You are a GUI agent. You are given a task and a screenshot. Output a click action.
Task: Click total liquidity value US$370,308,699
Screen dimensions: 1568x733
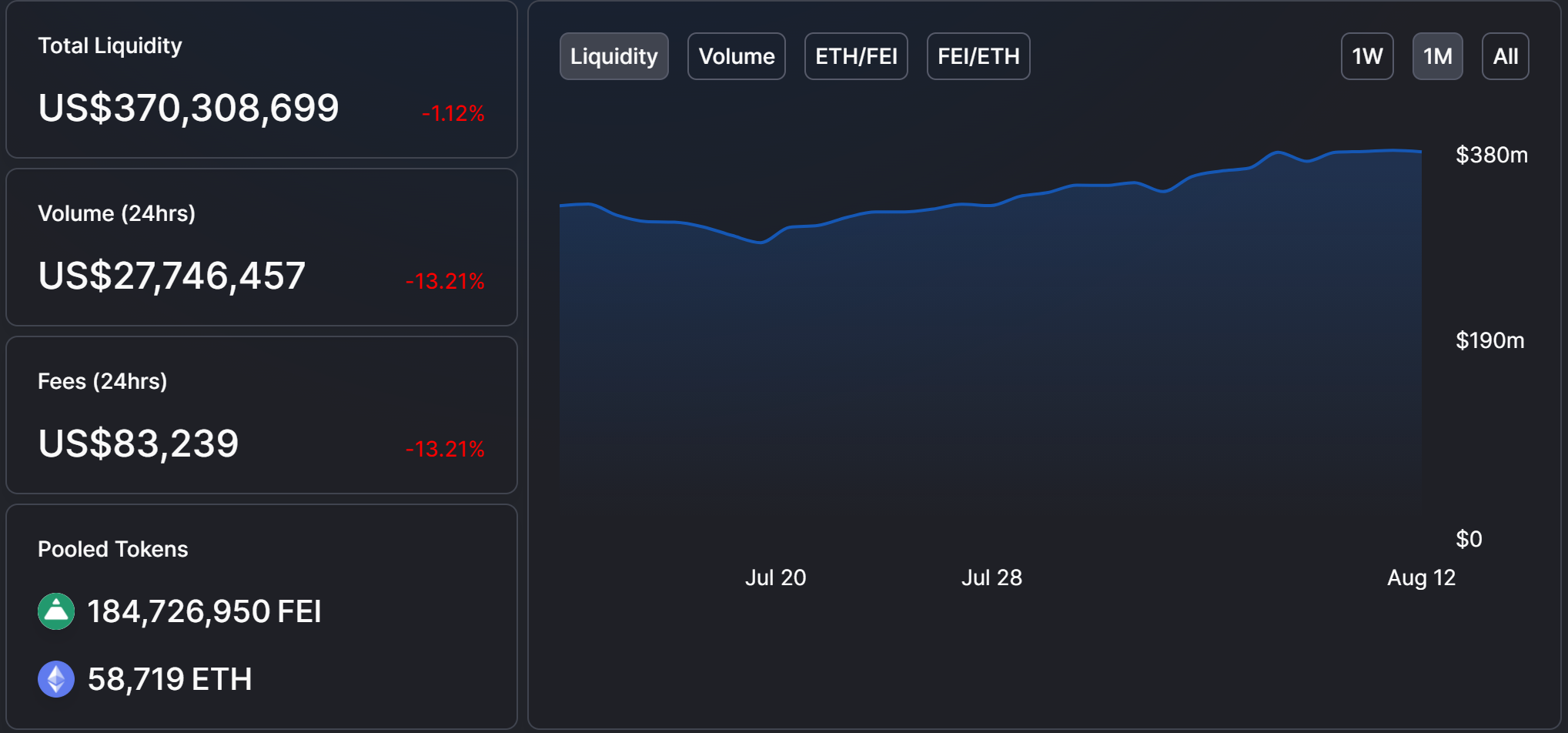189,108
